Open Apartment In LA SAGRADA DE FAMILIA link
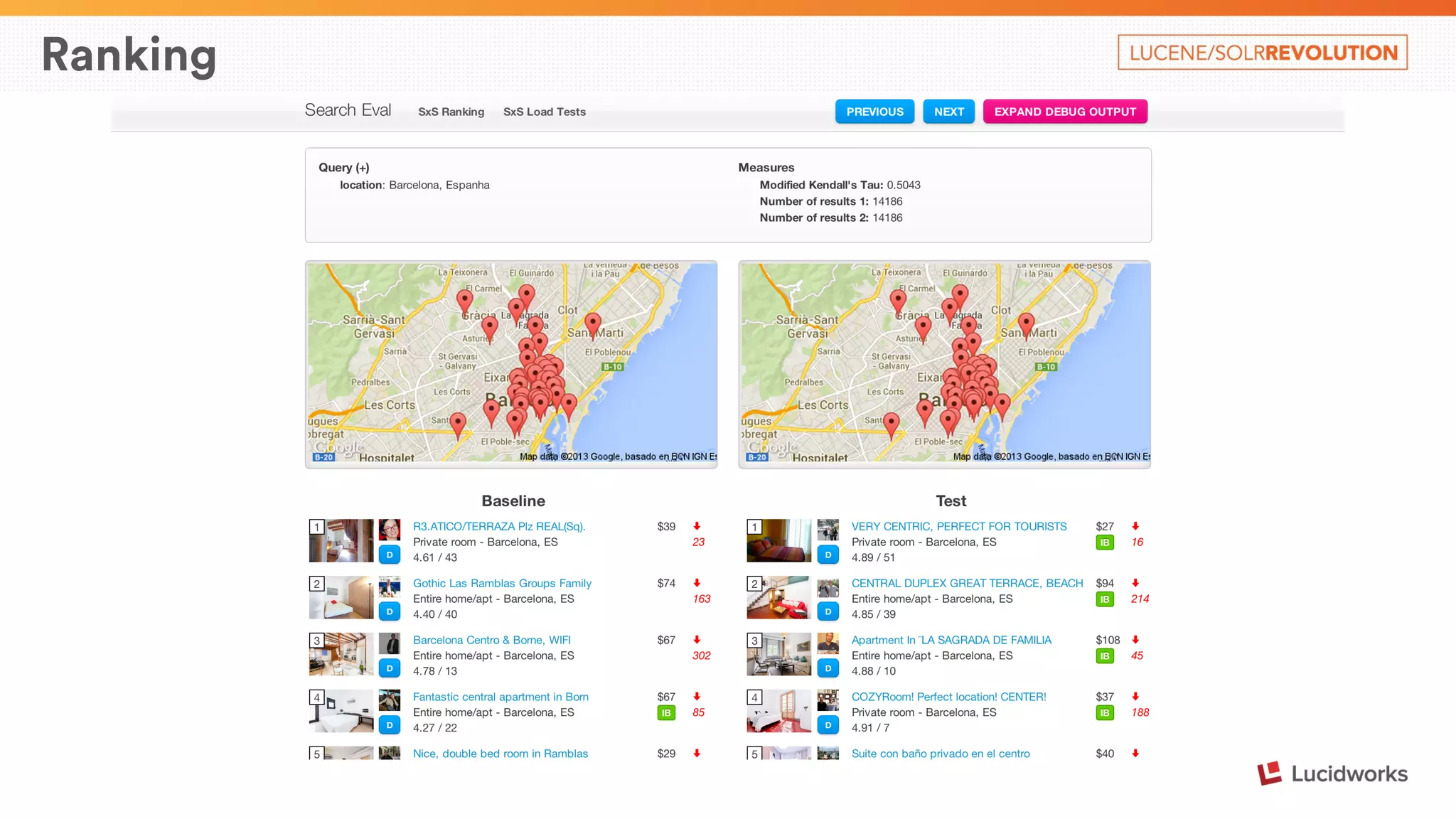1456x819 pixels. tap(951, 640)
